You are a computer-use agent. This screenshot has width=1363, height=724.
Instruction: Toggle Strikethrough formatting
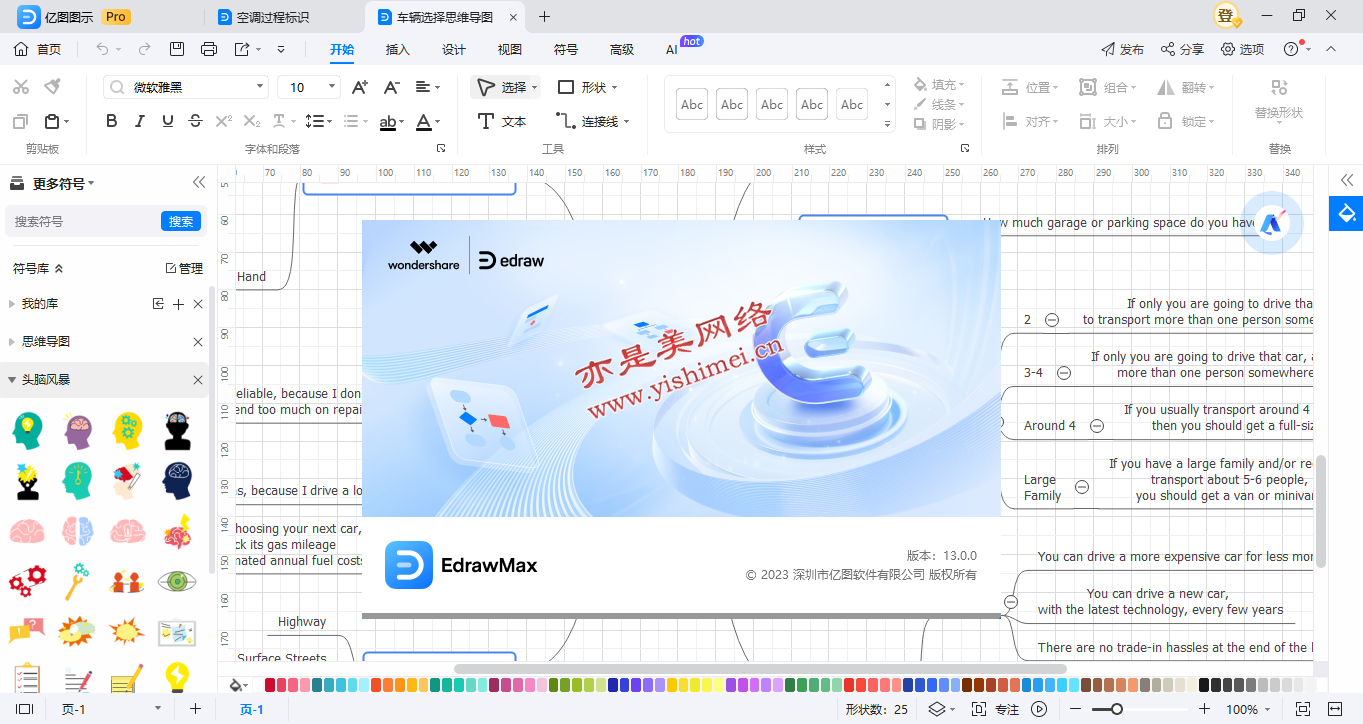(195, 121)
